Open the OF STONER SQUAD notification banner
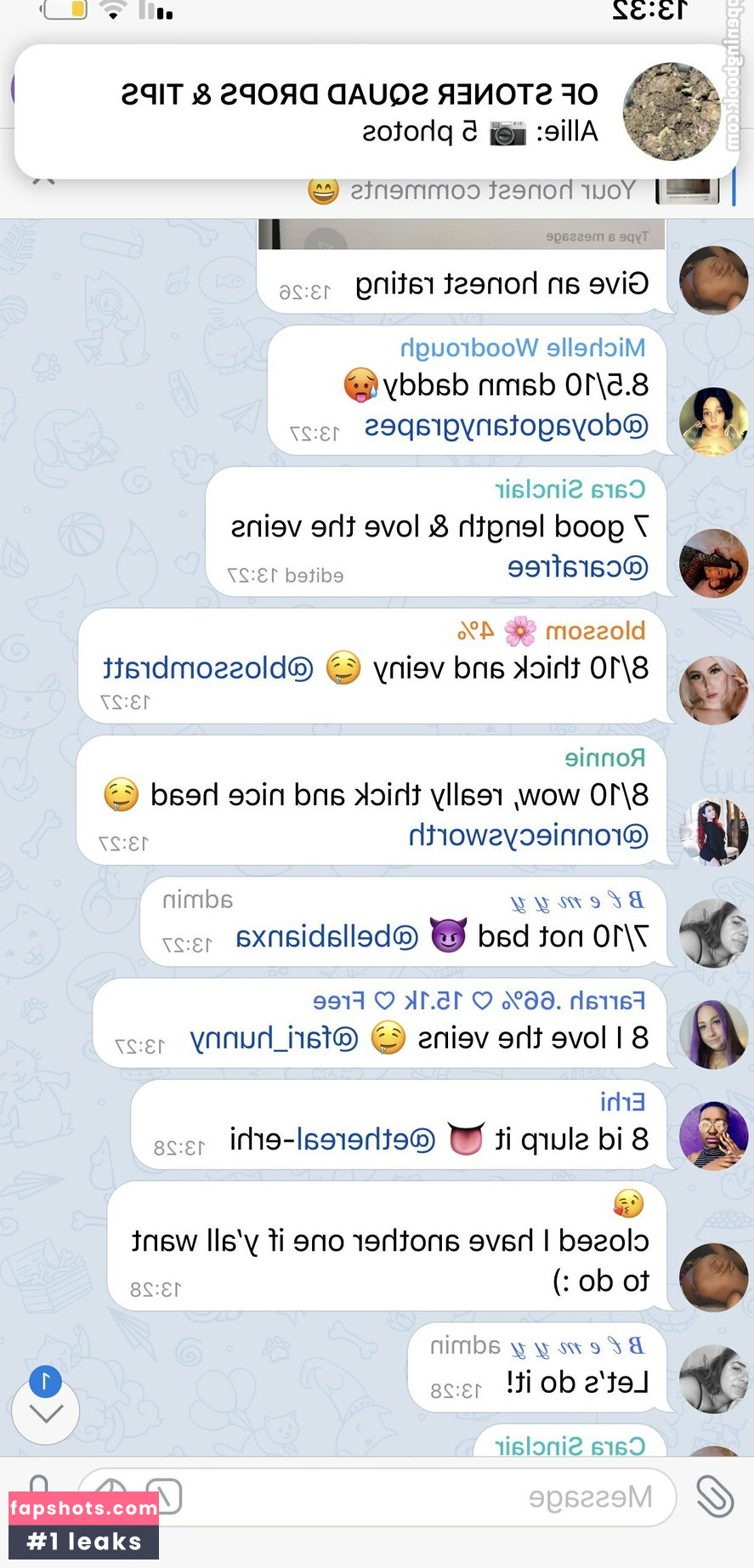The height and width of the screenshot is (1568, 754). (x=377, y=111)
